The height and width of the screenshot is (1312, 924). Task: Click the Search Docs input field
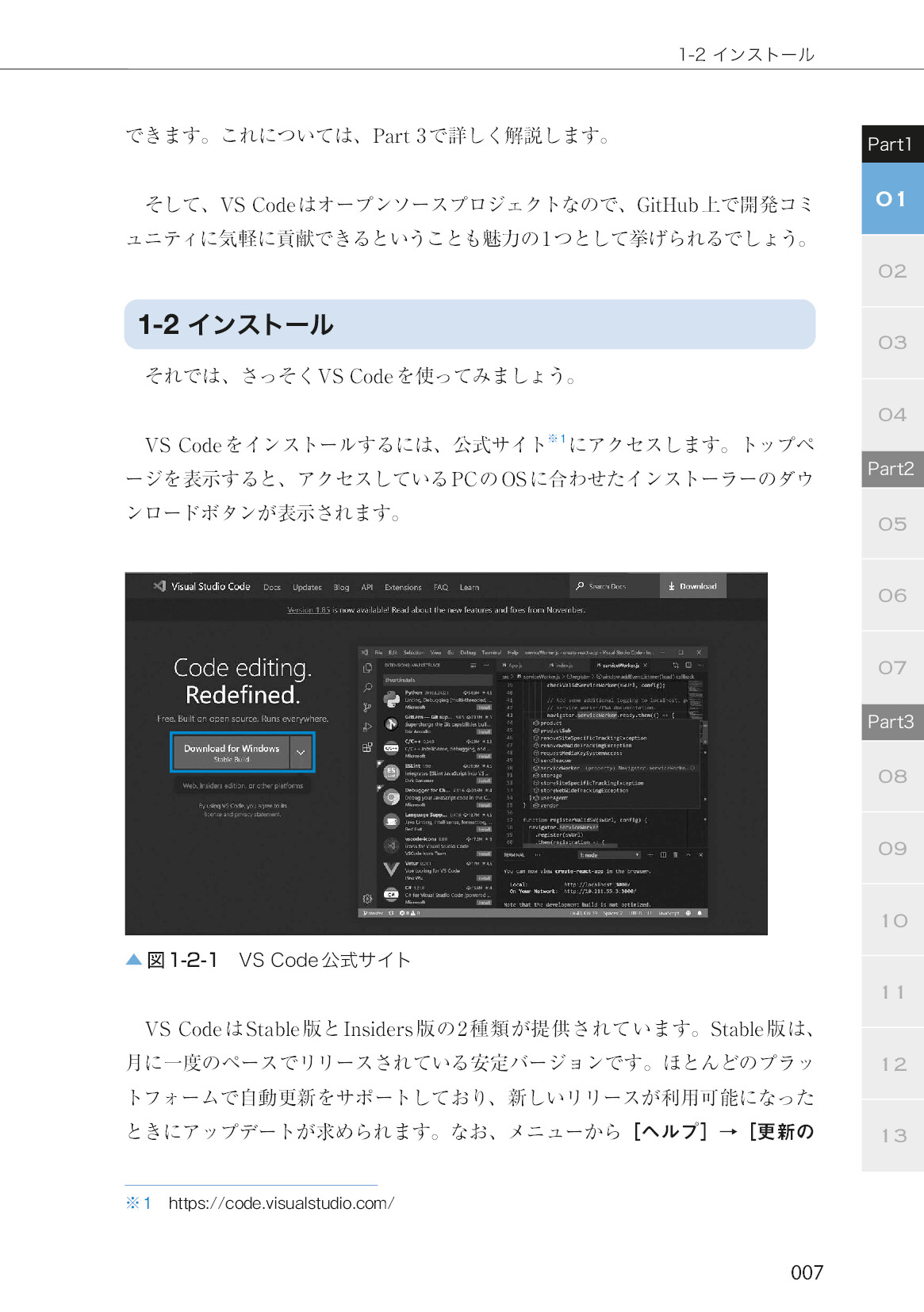[616, 586]
